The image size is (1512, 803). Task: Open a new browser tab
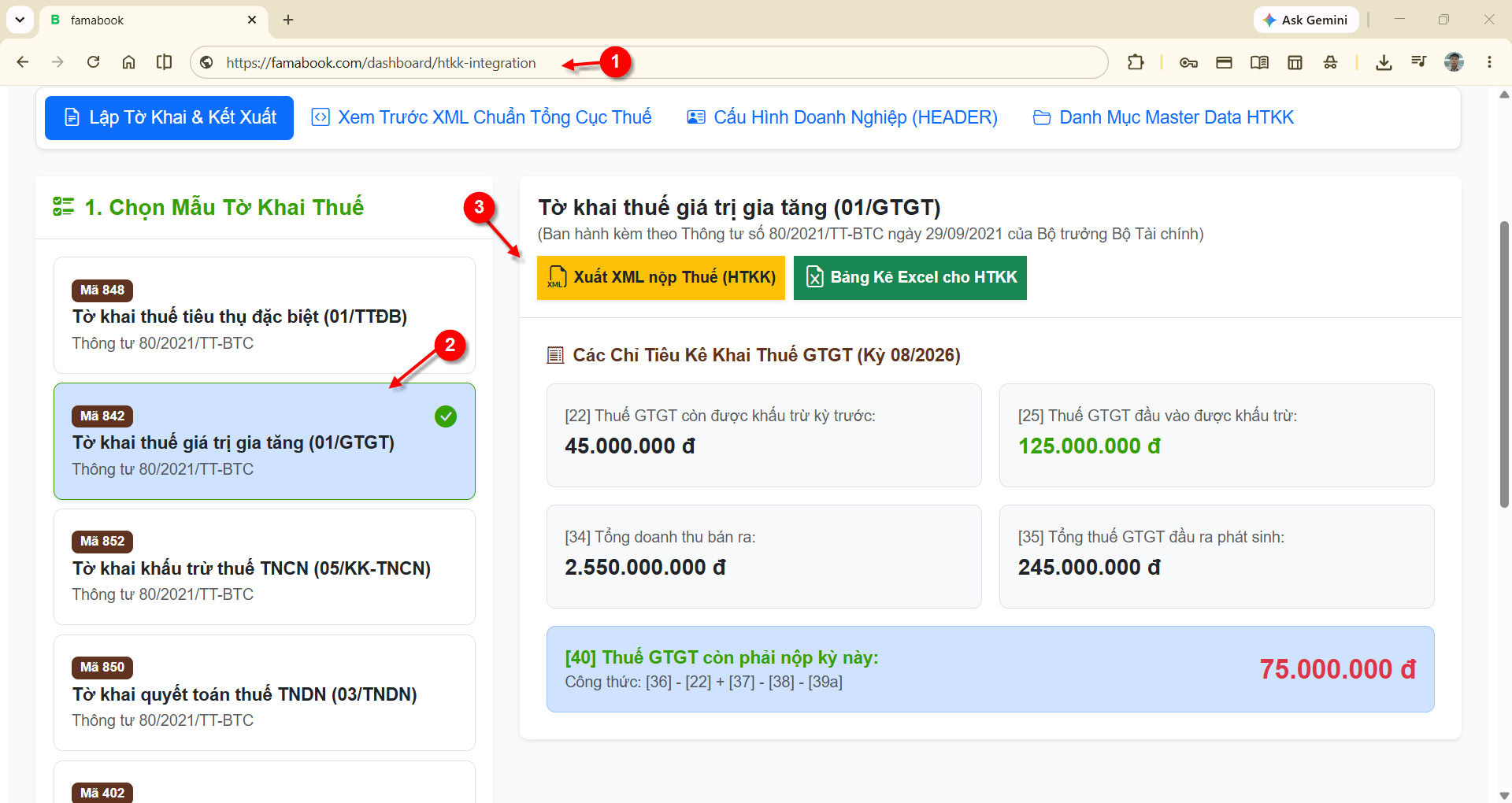[x=288, y=20]
